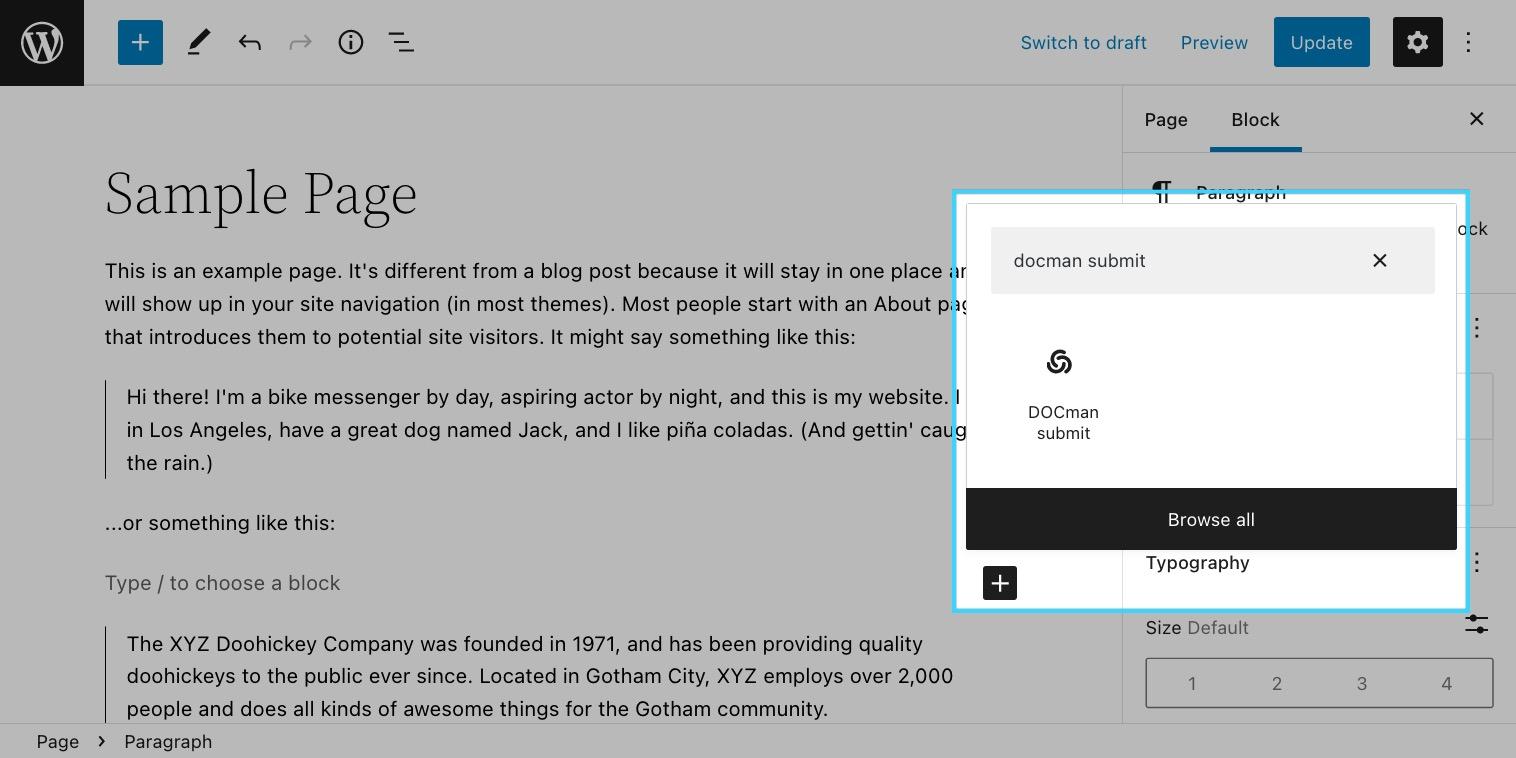Open Typography options three-dot menu
The image size is (1516, 758).
click(1476, 563)
